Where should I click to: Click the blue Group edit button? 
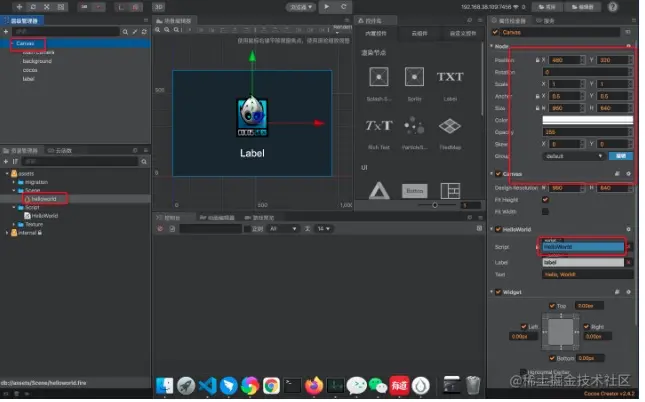(x=621, y=156)
